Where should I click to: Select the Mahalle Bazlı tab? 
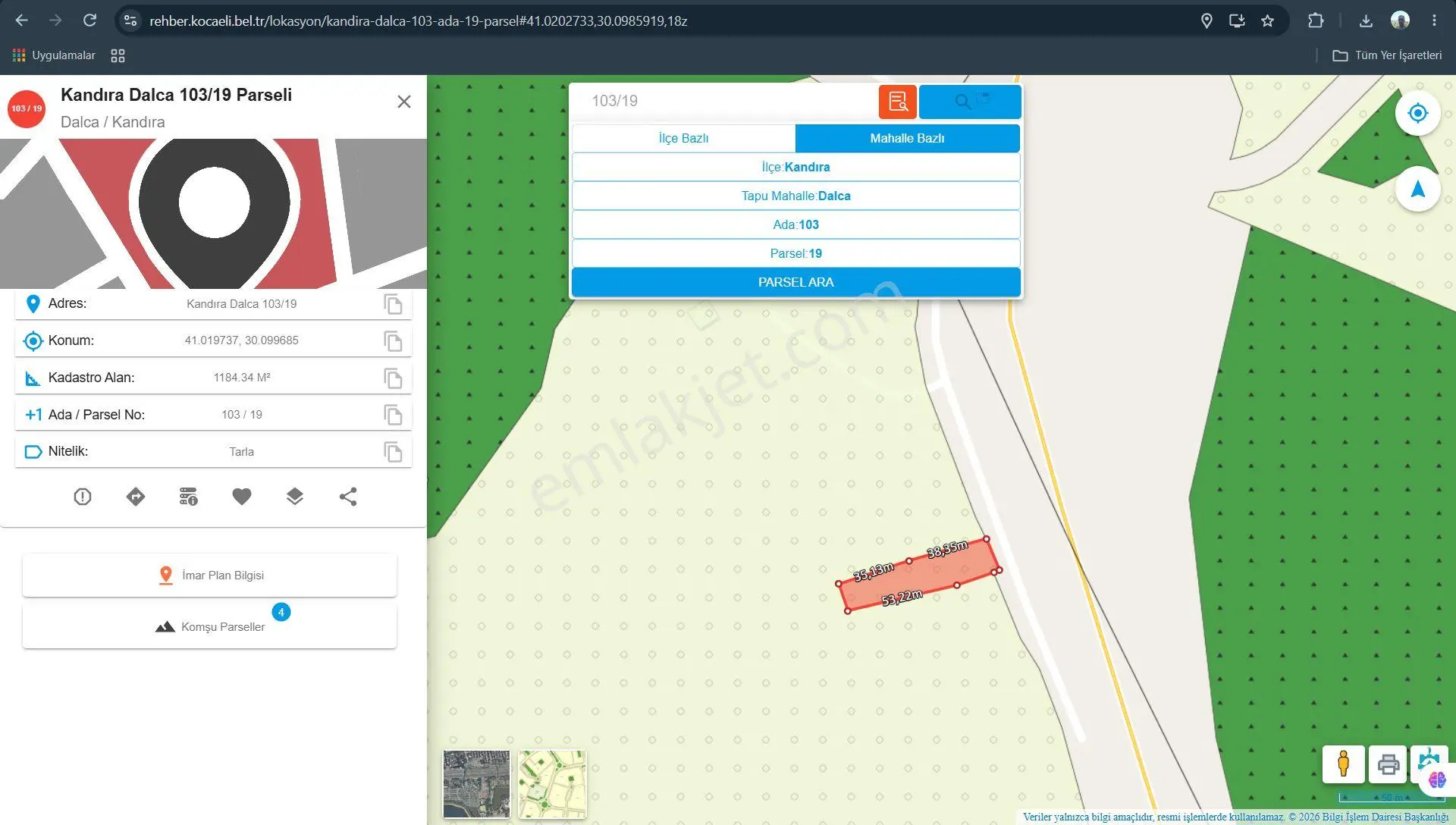click(908, 138)
